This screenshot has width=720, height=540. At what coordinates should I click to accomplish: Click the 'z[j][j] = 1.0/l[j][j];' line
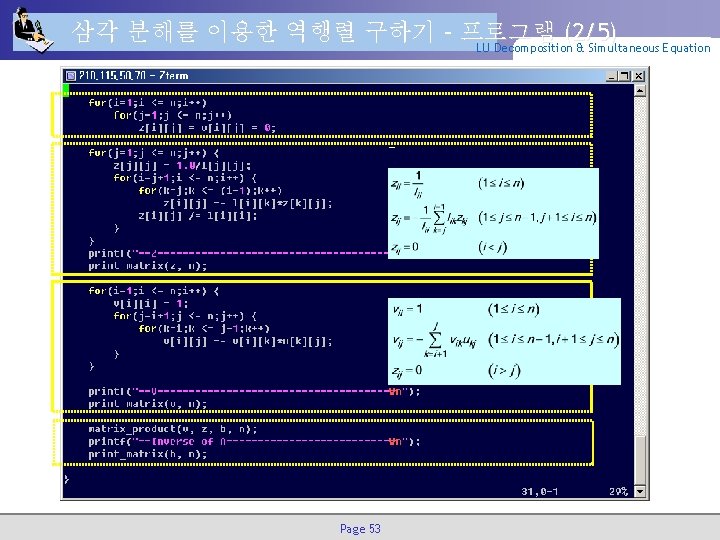point(182,166)
